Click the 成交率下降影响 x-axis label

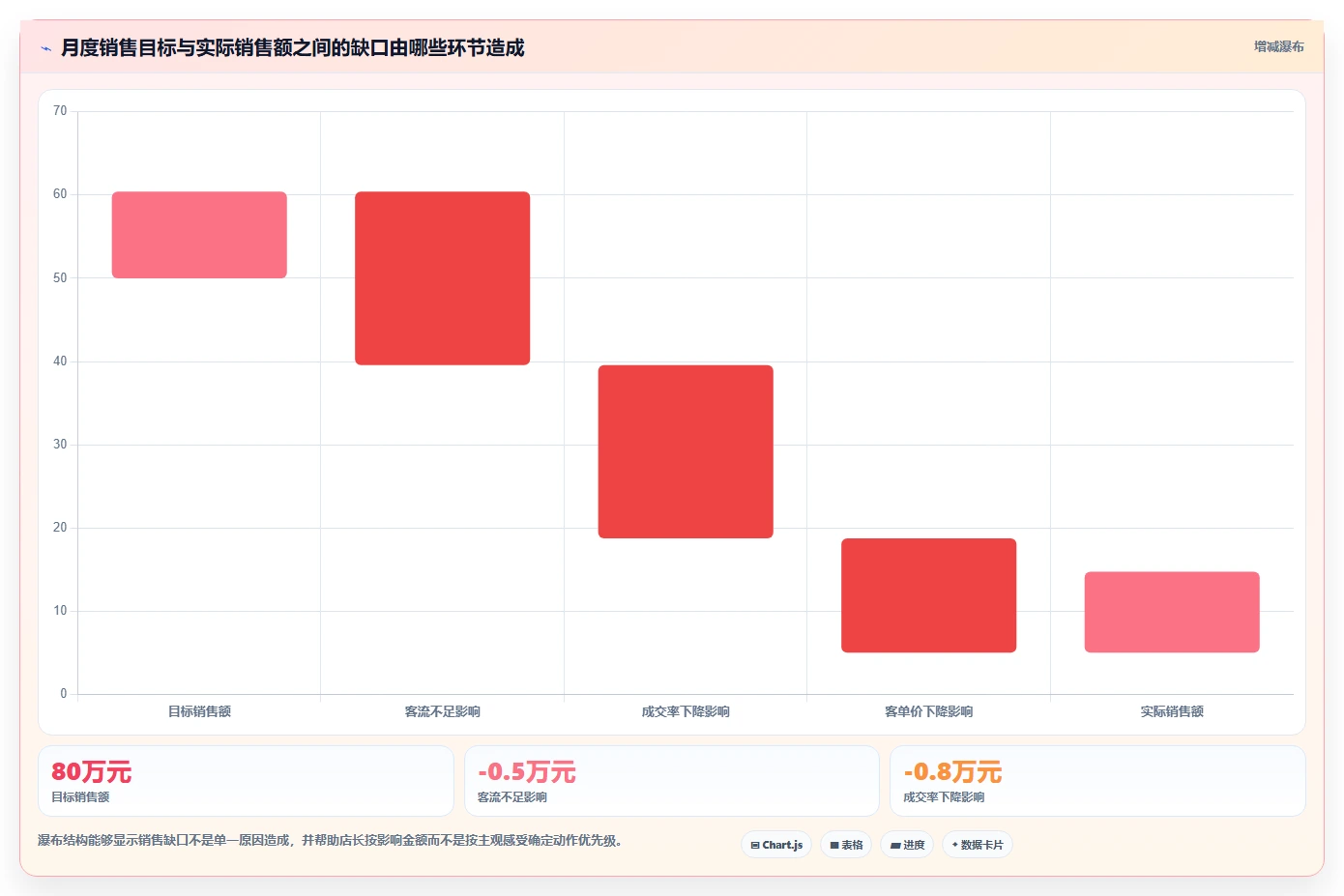pyautogui.click(x=686, y=711)
